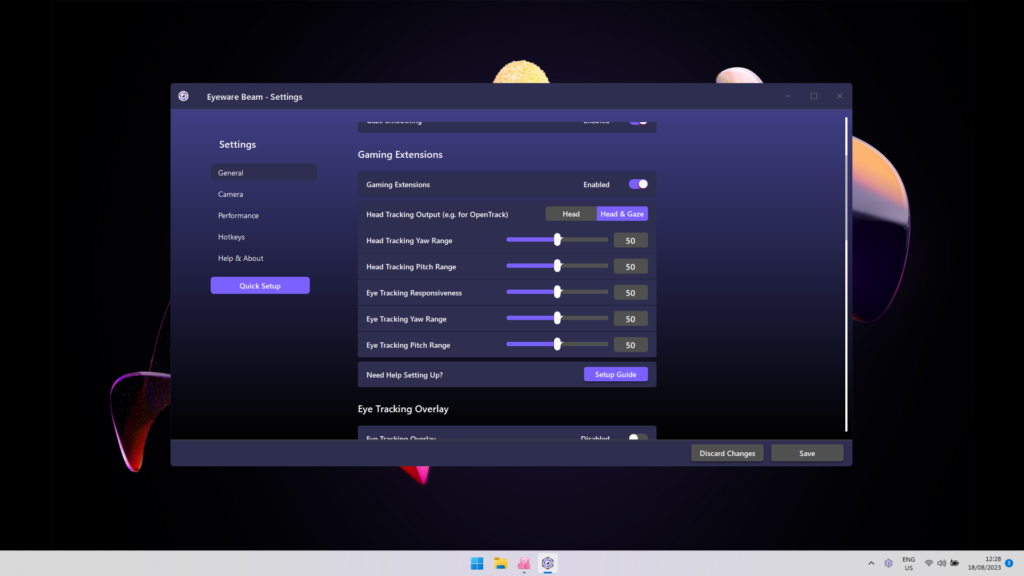The width and height of the screenshot is (1024, 576).
Task: Open General settings section
Action: click(x=264, y=172)
